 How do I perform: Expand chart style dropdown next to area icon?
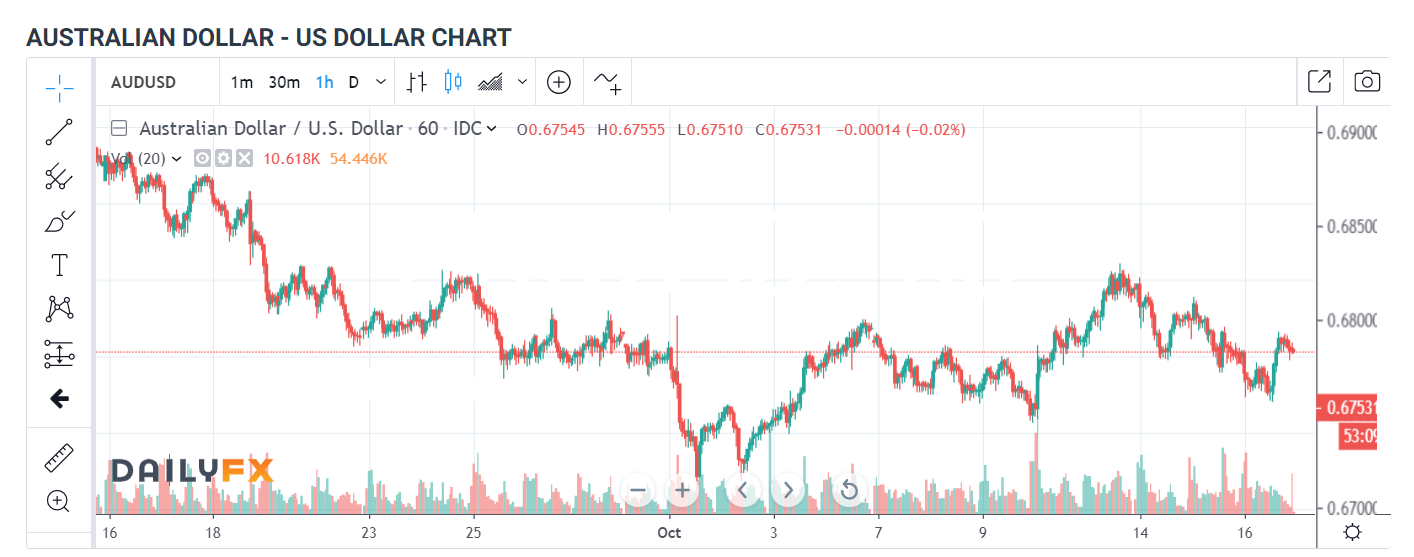522,82
